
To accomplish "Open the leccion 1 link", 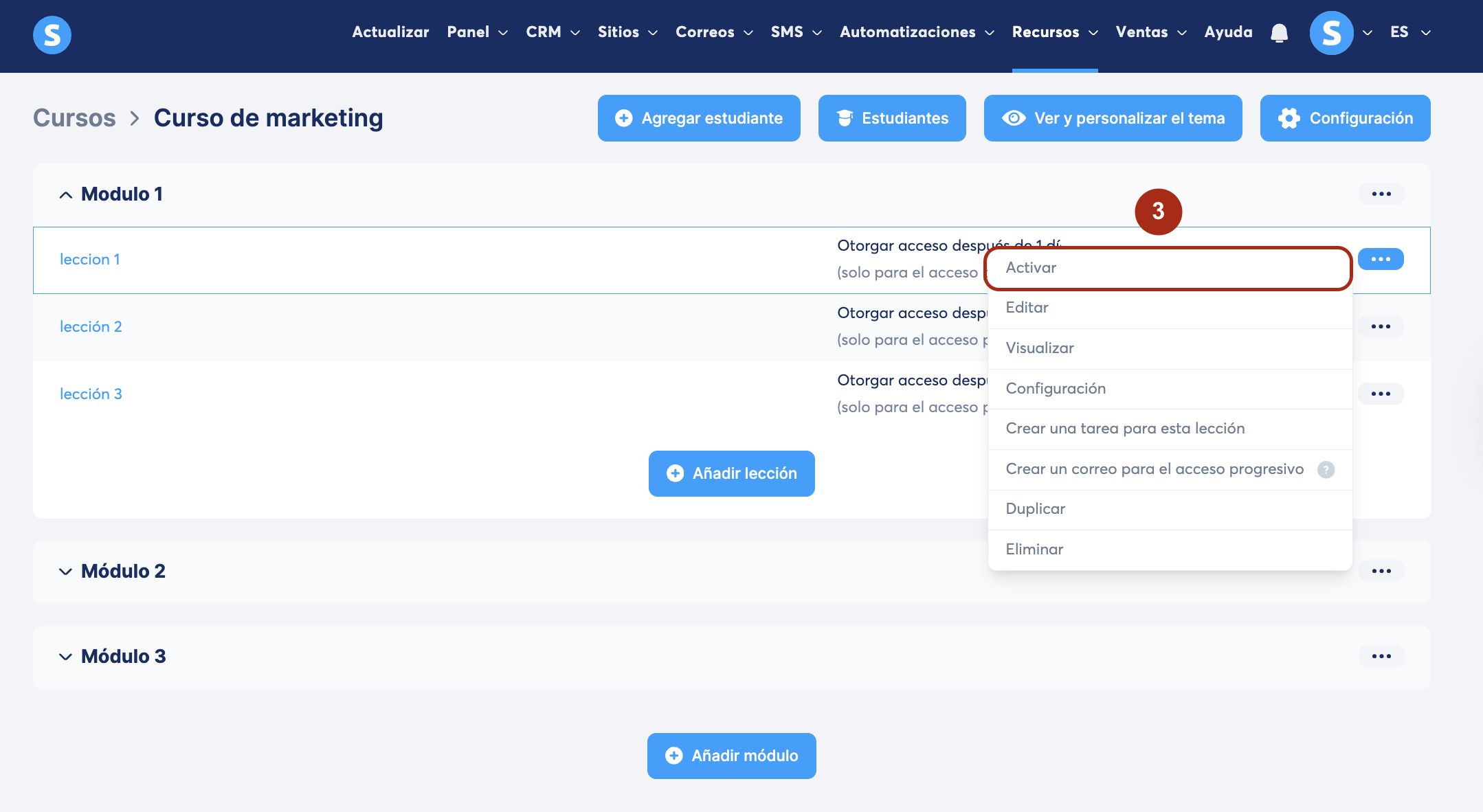I will pyautogui.click(x=90, y=260).
